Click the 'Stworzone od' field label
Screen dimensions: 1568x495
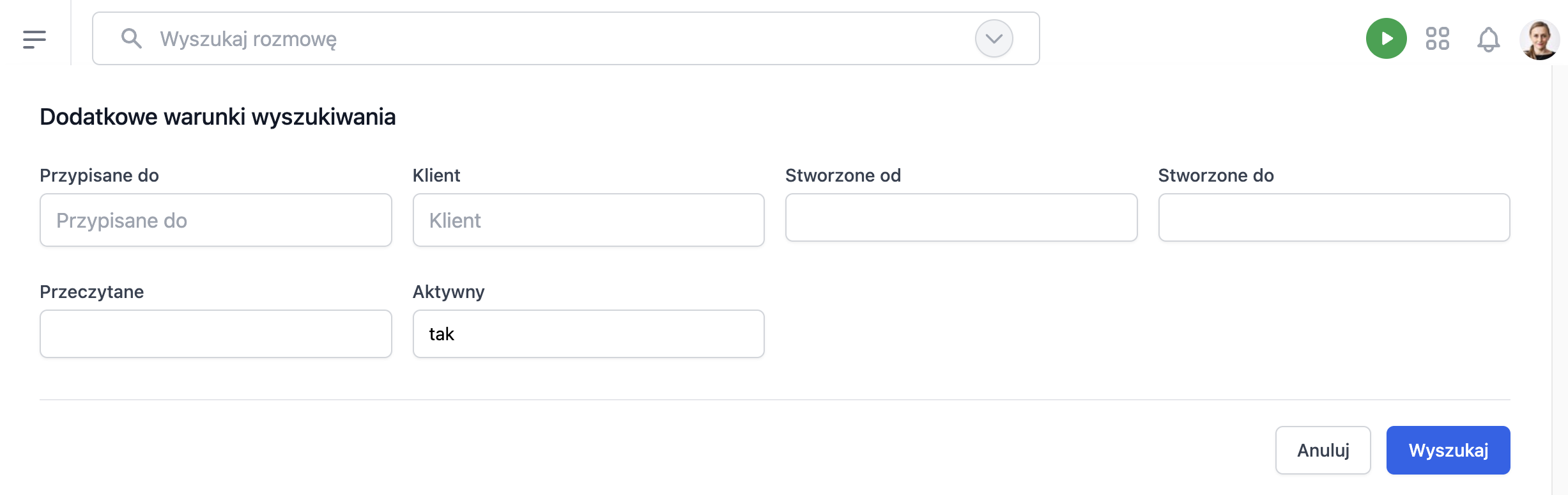(x=843, y=175)
